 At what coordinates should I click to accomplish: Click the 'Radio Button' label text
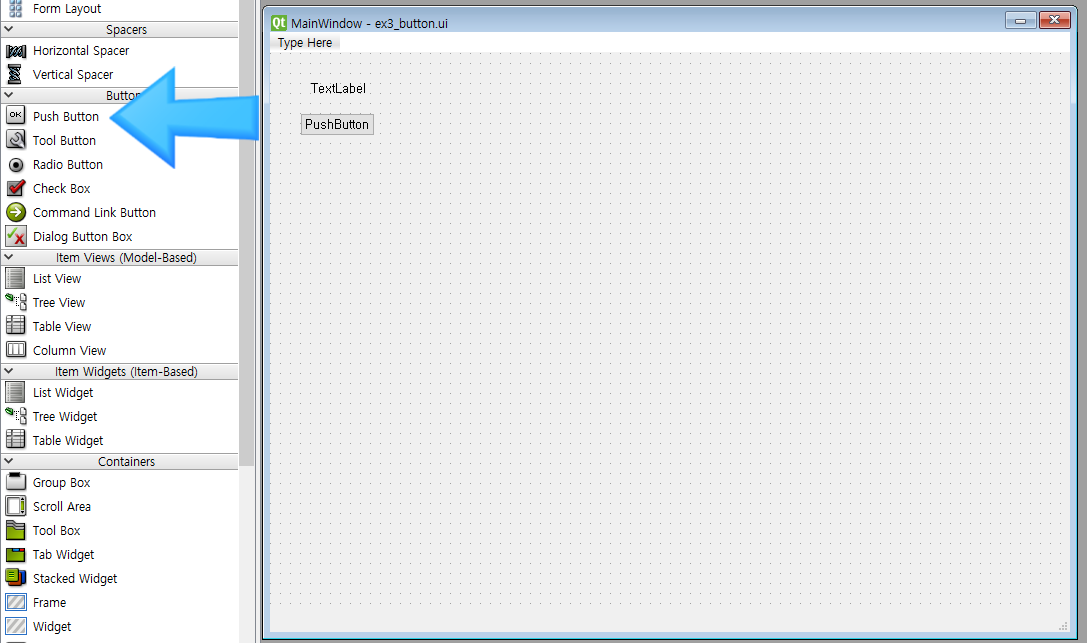(68, 165)
